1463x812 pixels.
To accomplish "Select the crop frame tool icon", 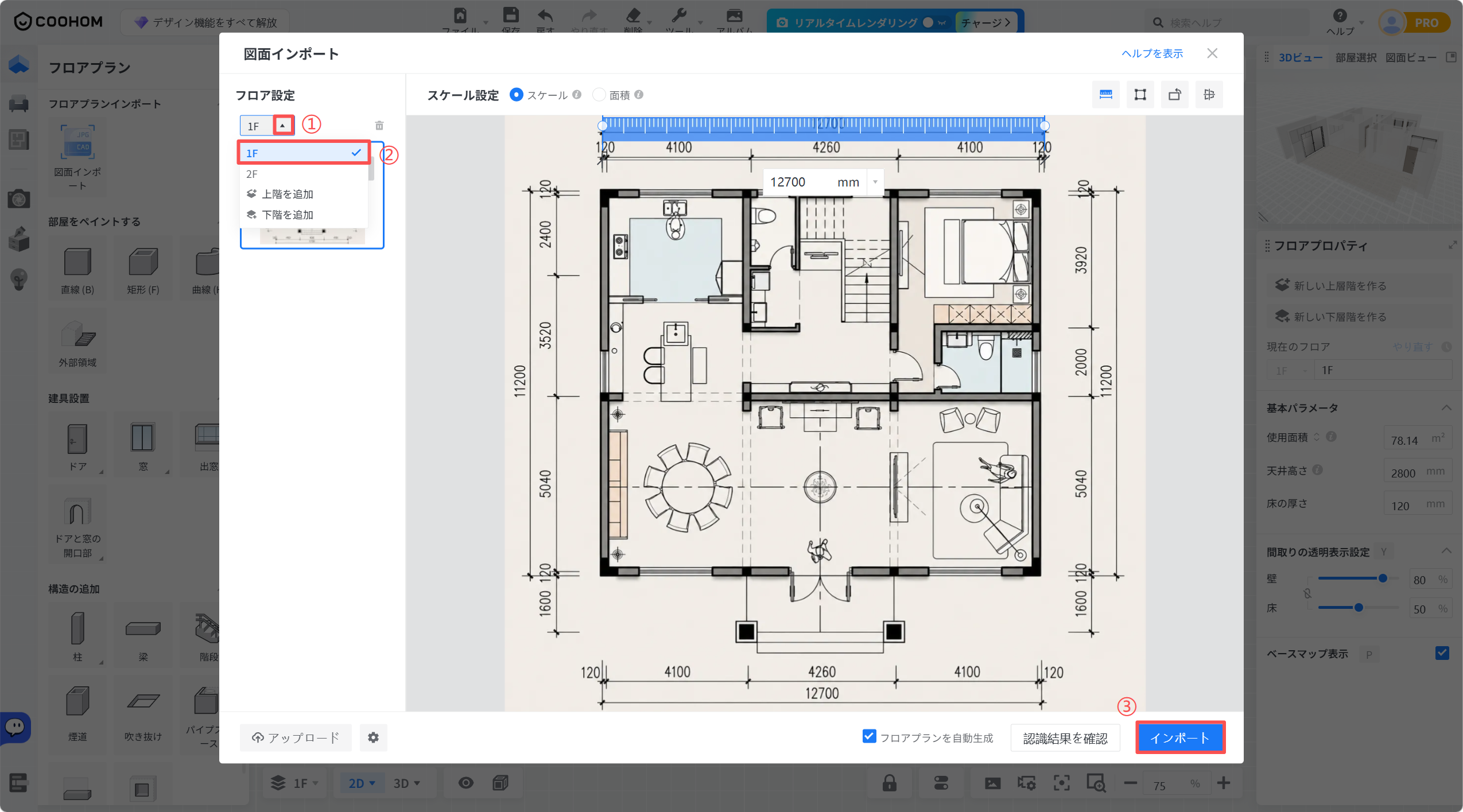I will click(1140, 95).
